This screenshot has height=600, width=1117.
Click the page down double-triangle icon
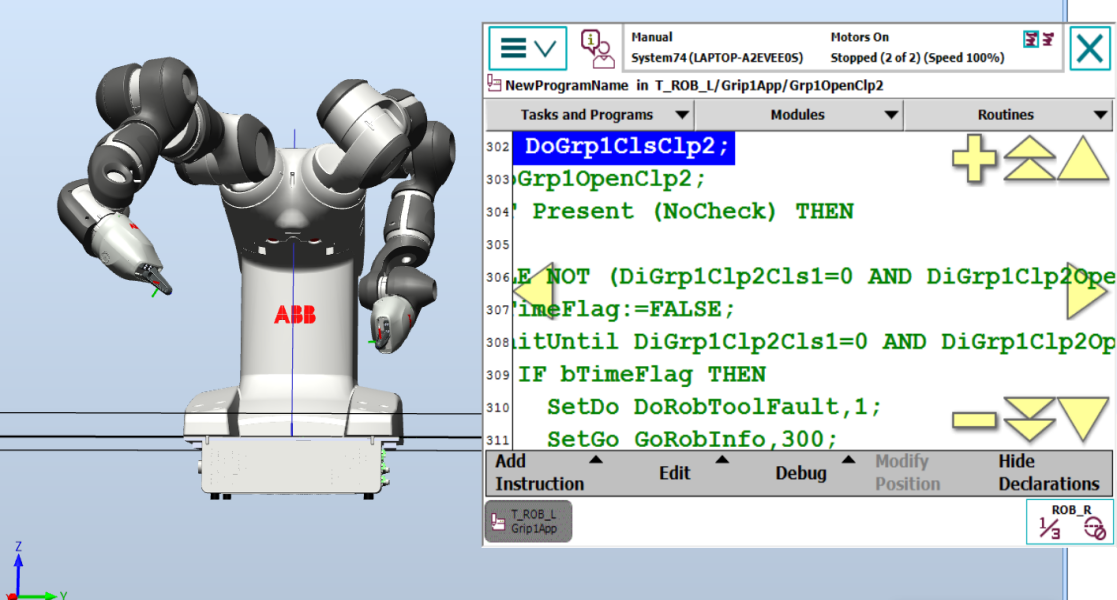pyautogui.click(x=1029, y=420)
